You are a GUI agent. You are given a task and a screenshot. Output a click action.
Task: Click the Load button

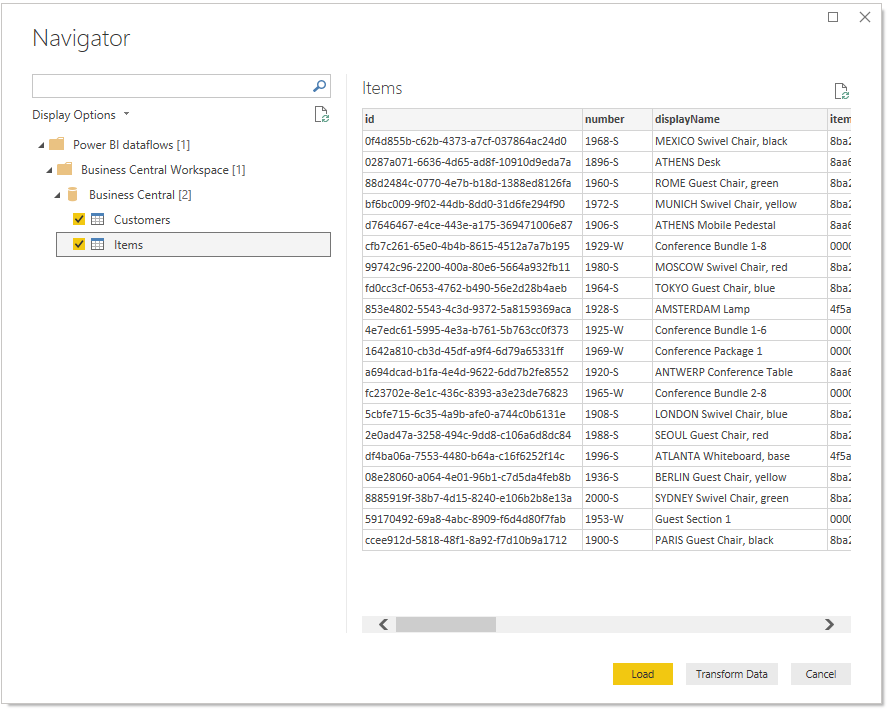[x=642, y=674]
